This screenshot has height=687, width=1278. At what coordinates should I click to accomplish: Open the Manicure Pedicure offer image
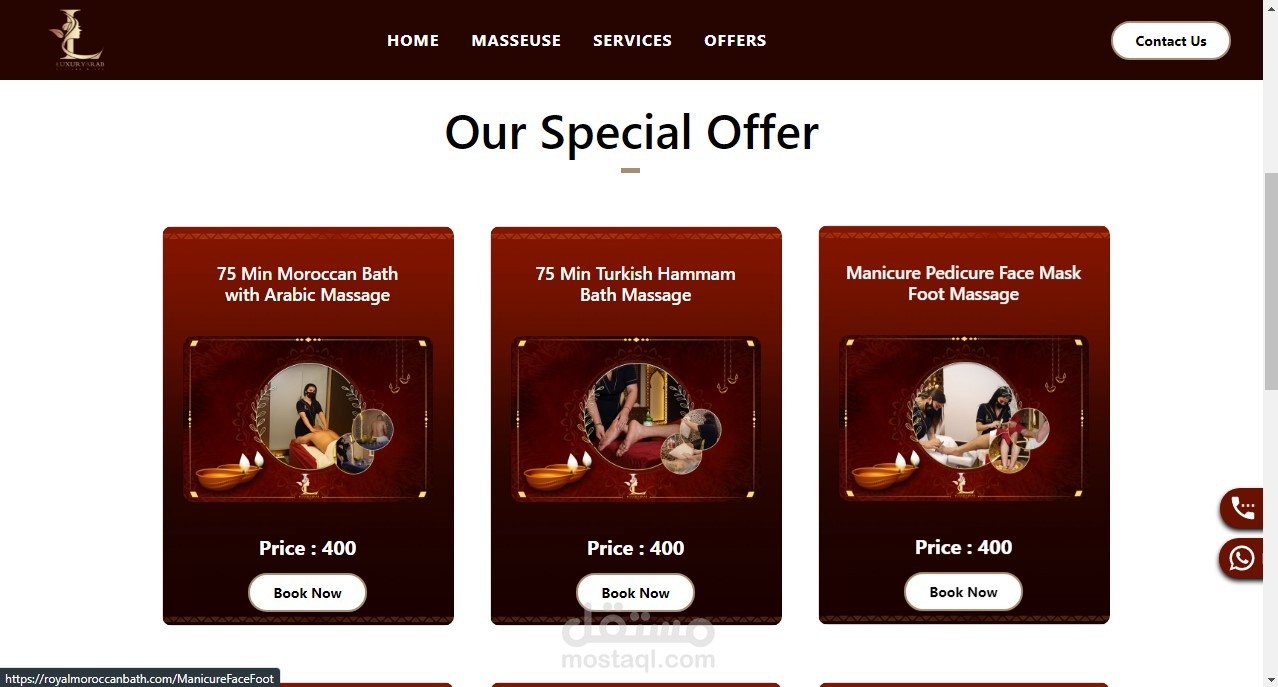pos(964,418)
